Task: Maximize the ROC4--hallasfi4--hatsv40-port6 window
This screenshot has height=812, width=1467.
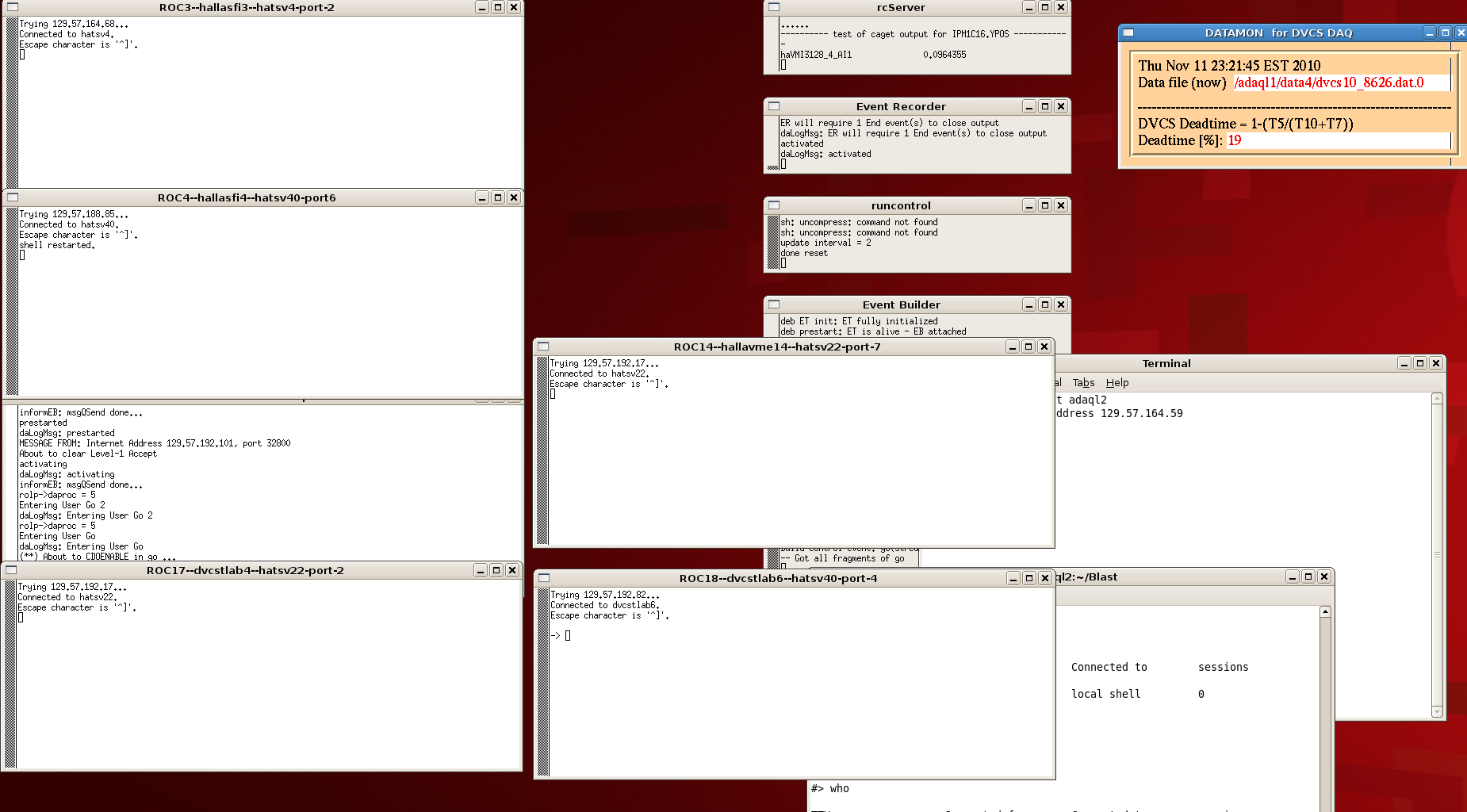Action: (x=498, y=197)
